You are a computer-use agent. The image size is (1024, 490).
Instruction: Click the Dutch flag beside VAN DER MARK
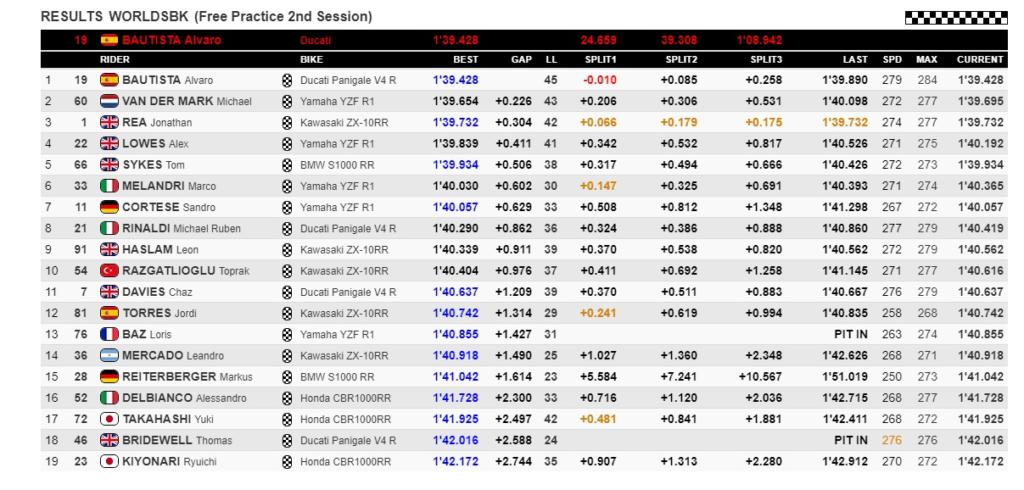click(107, 101)
